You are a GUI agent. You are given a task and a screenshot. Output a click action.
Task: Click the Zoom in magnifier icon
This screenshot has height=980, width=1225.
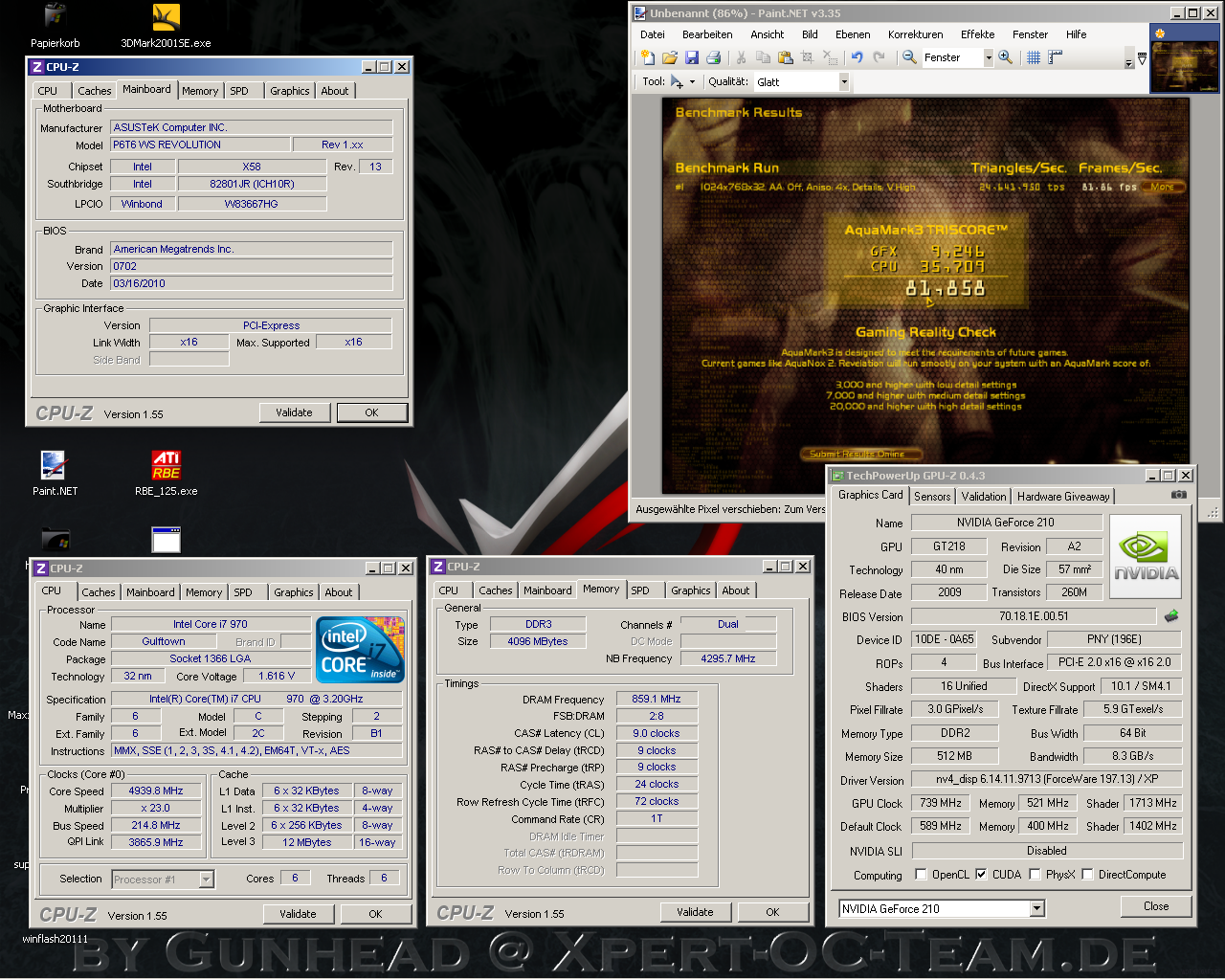click(x=1006, y=58)
